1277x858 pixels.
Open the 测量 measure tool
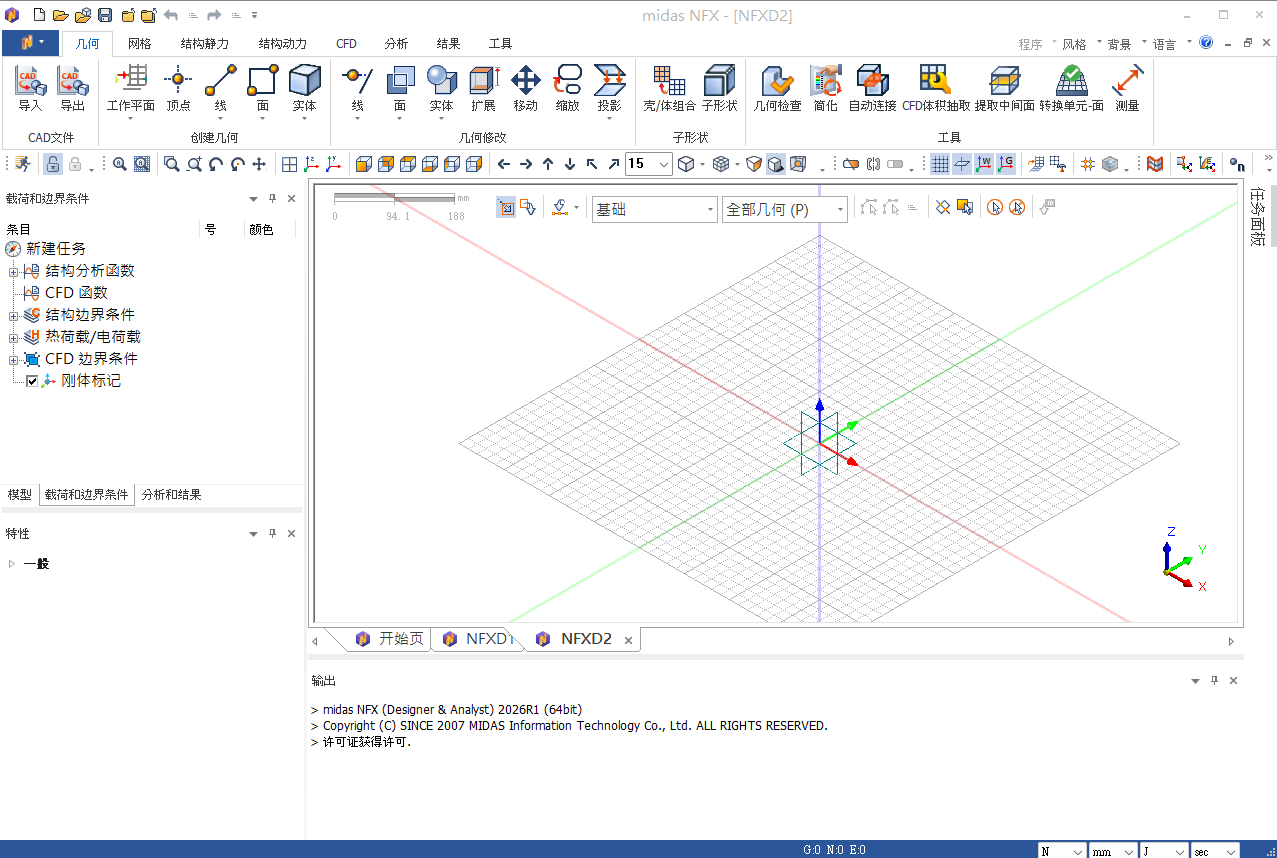[1127, 81]
